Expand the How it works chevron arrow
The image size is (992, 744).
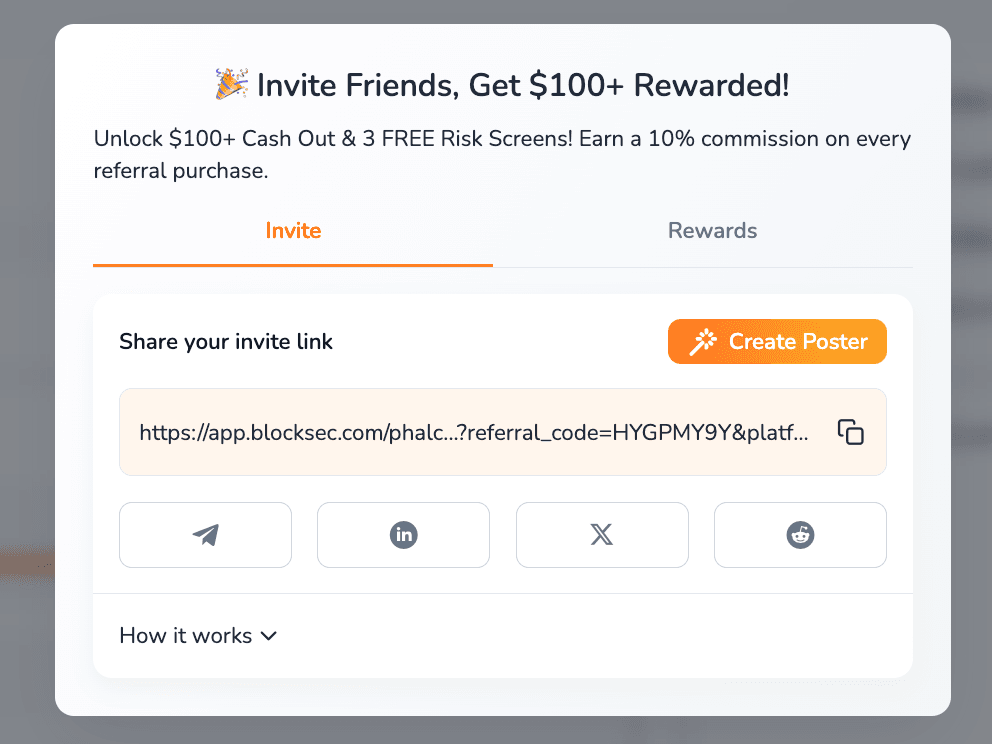268,636
